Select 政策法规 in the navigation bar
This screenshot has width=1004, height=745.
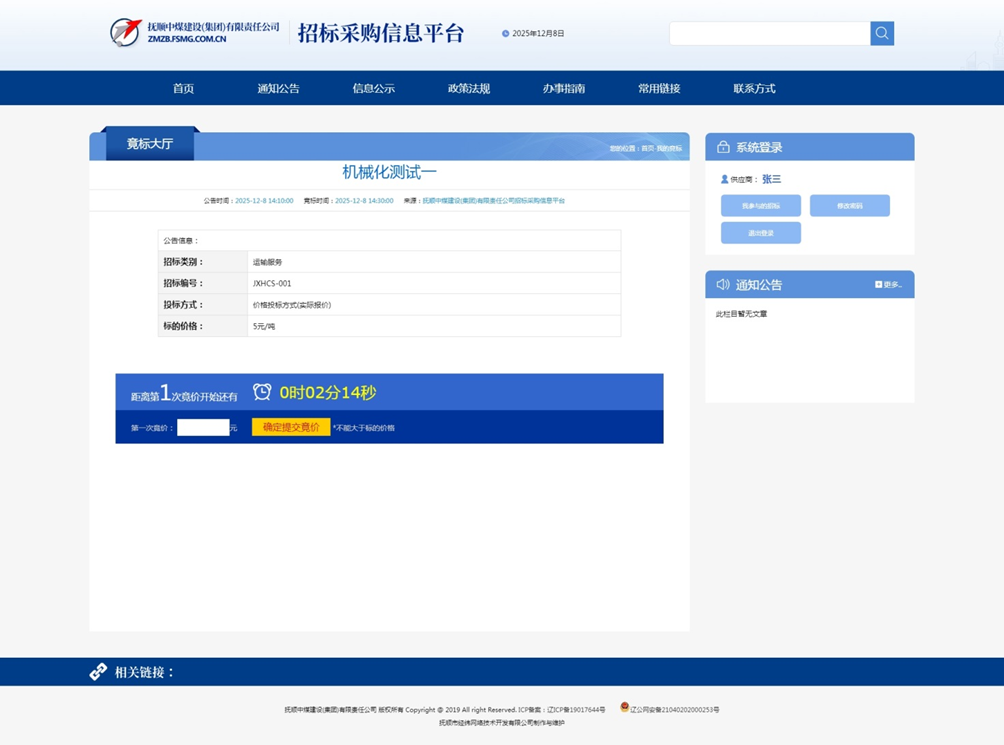[469, 88]
